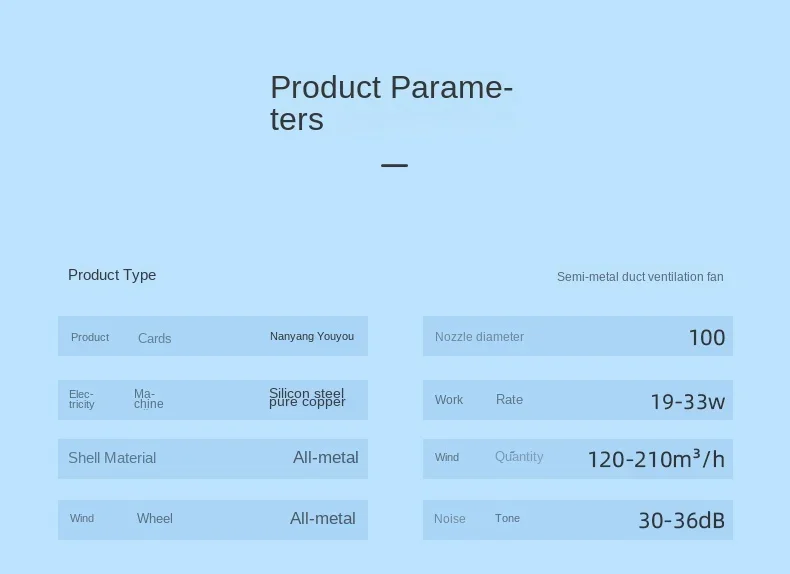The width and height of the screenshot is (790, 574).
Task: Click the Noise Tone label
Action: (x=477, y=519)
